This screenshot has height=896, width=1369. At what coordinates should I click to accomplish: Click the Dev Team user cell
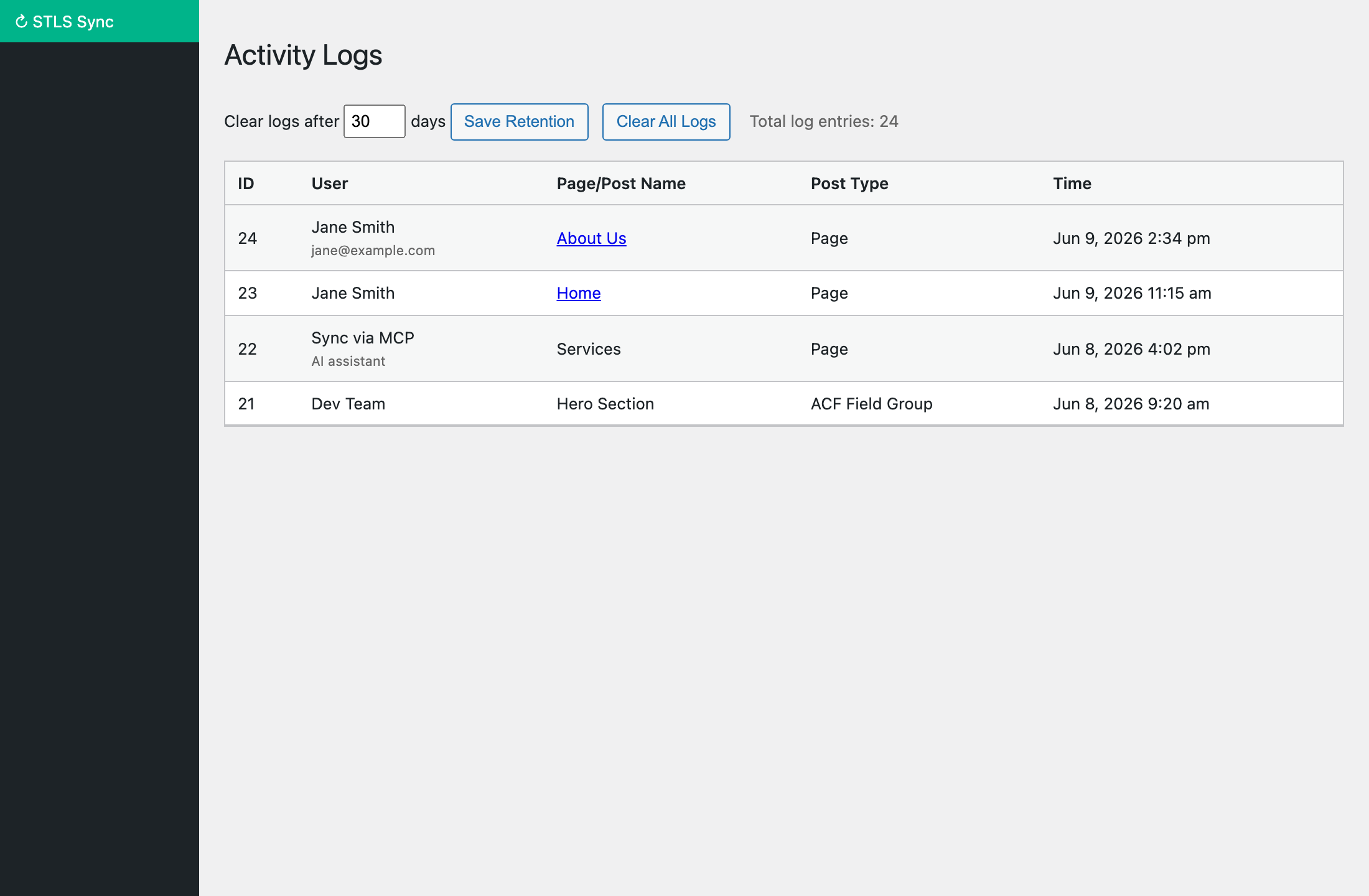pyautogui.click(x=348, y=404)
